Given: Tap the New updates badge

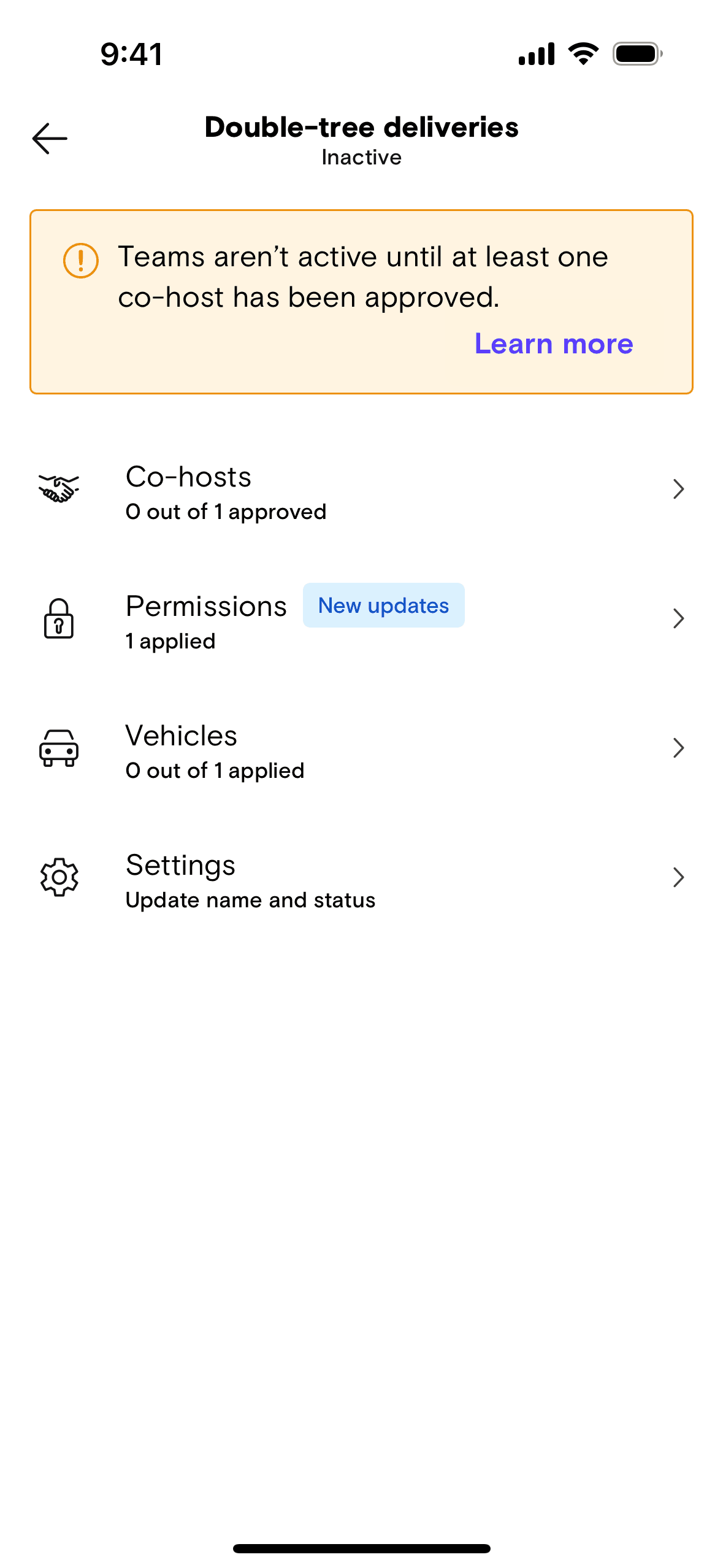Looking at the screenshot, I should [383, 605].
